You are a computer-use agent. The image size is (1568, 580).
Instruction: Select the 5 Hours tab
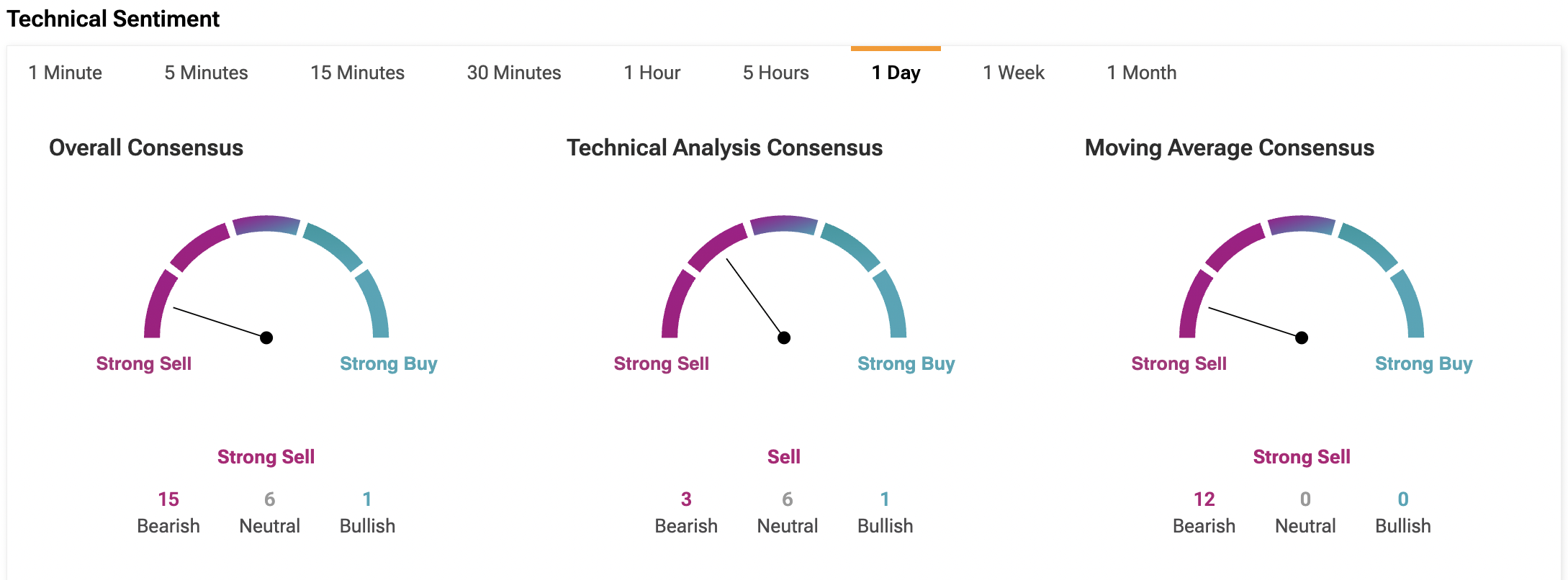click(x=775, y=73)
